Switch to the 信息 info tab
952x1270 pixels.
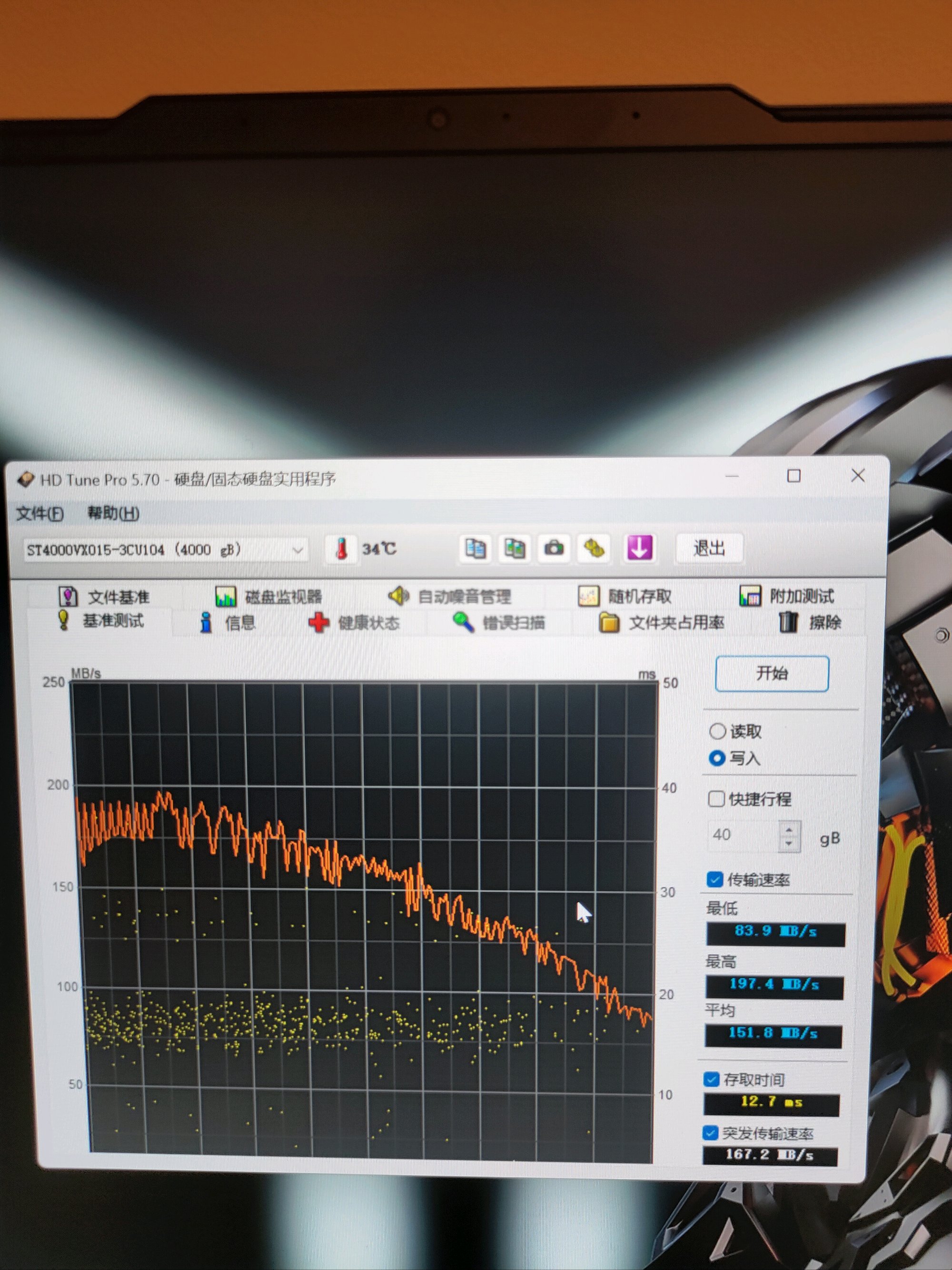227,622
